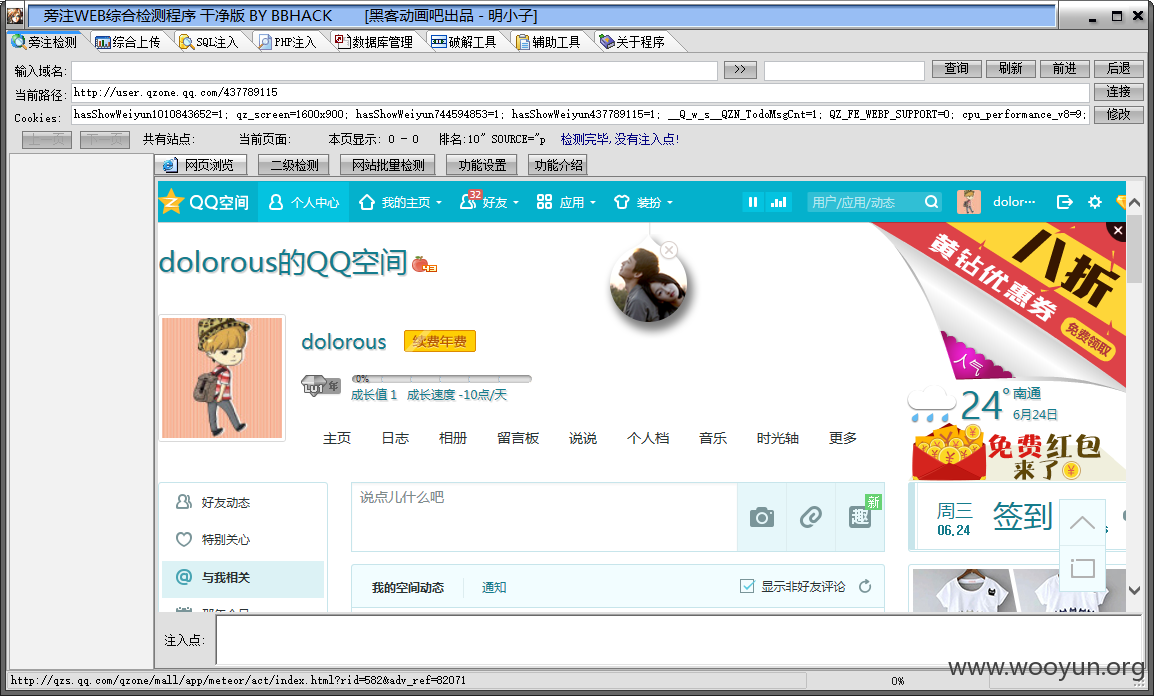Click the equalizer bars icon
This screenshot has width=1154, height=696.
tap(778, 202)
